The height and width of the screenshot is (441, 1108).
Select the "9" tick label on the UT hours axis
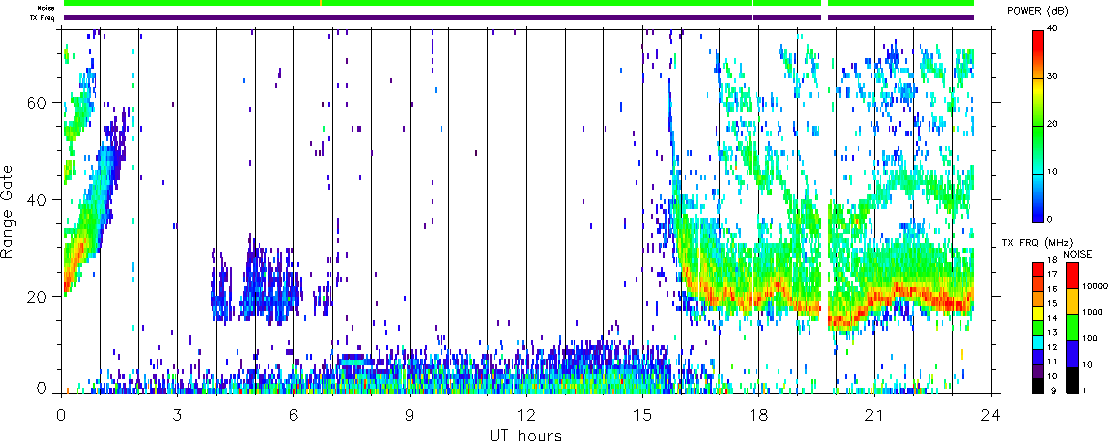tap(410, 415)
